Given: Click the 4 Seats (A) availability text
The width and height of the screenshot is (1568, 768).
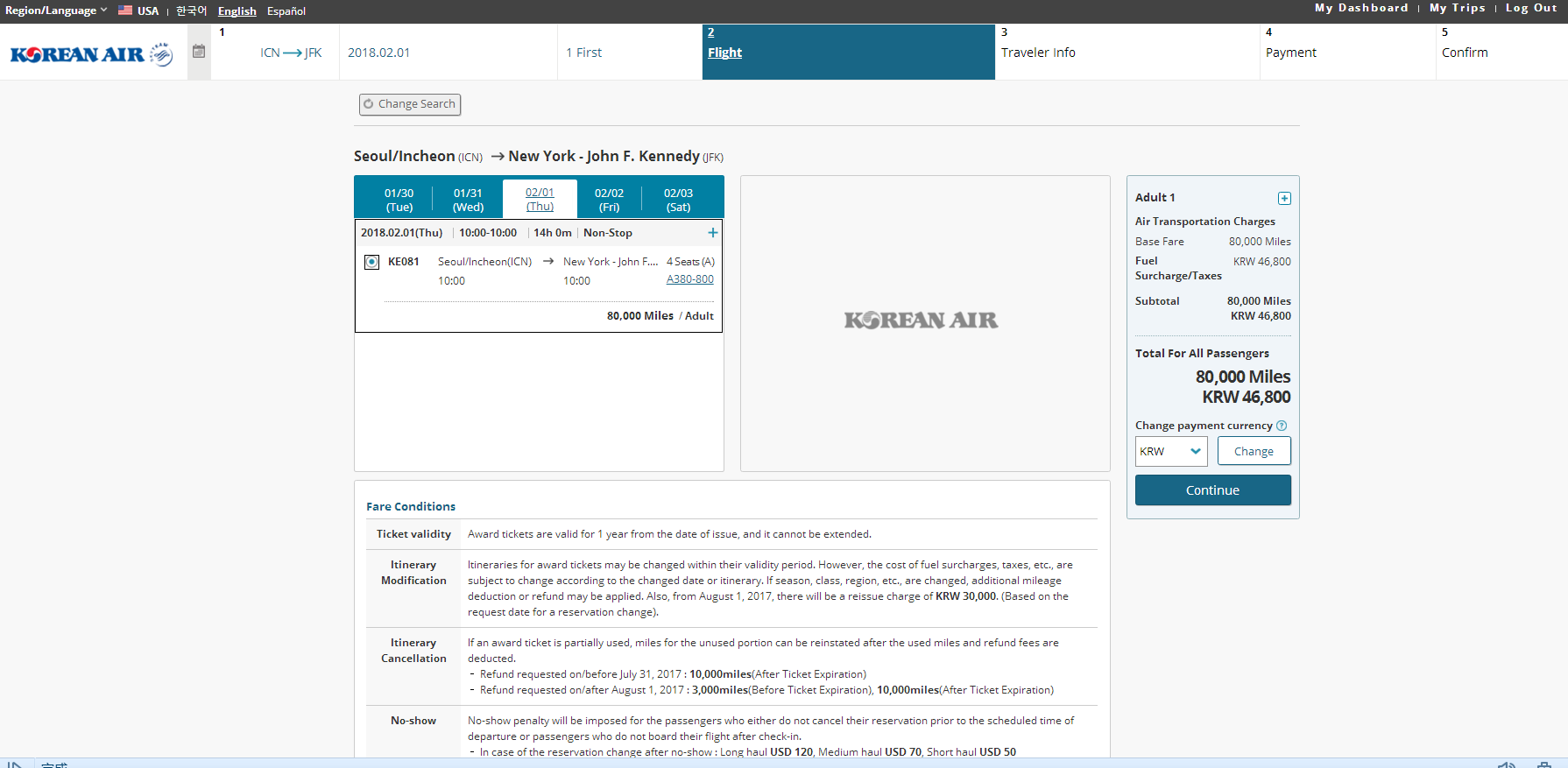Looking at the screenshot, I should (690, 262).
